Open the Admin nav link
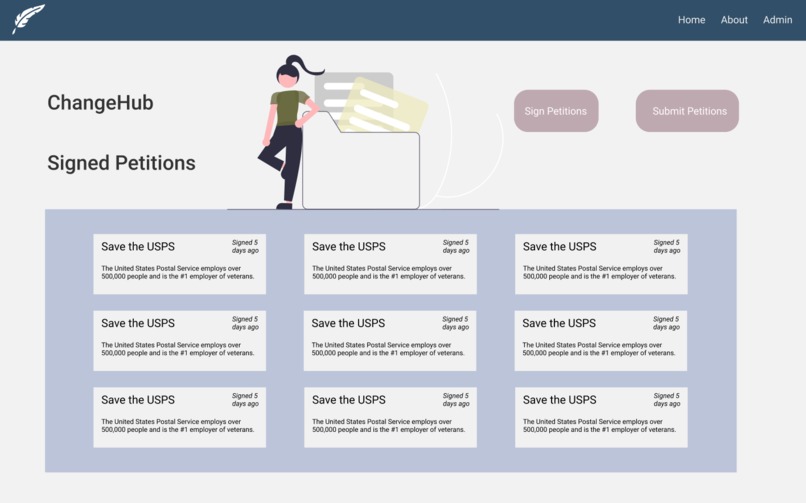The width and height of the screenshot is (806, 503). tap(777, 20)
